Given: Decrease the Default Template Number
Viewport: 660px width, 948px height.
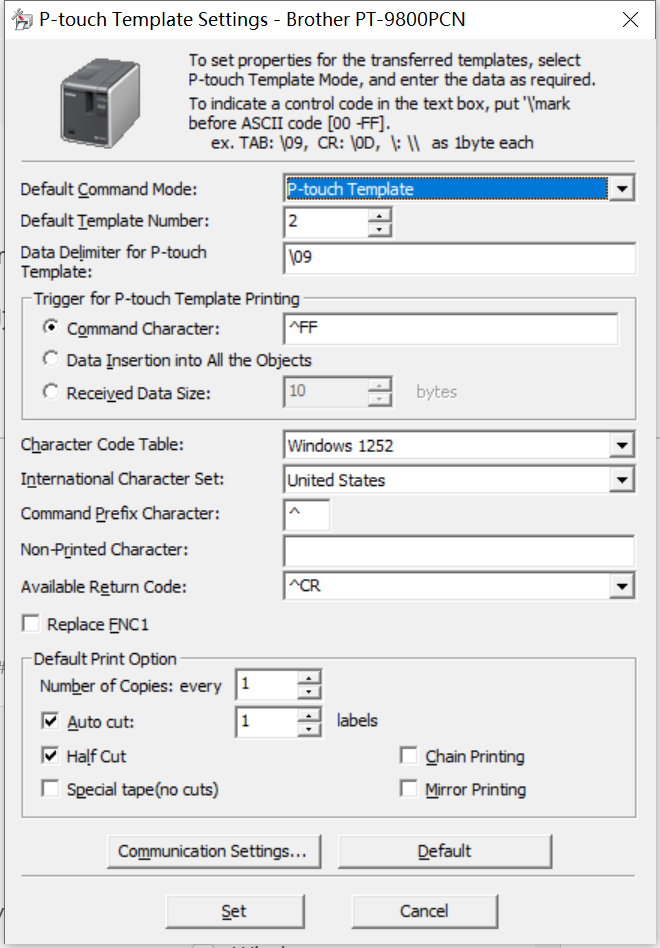Looking at the screenshot, I should 380,229.
